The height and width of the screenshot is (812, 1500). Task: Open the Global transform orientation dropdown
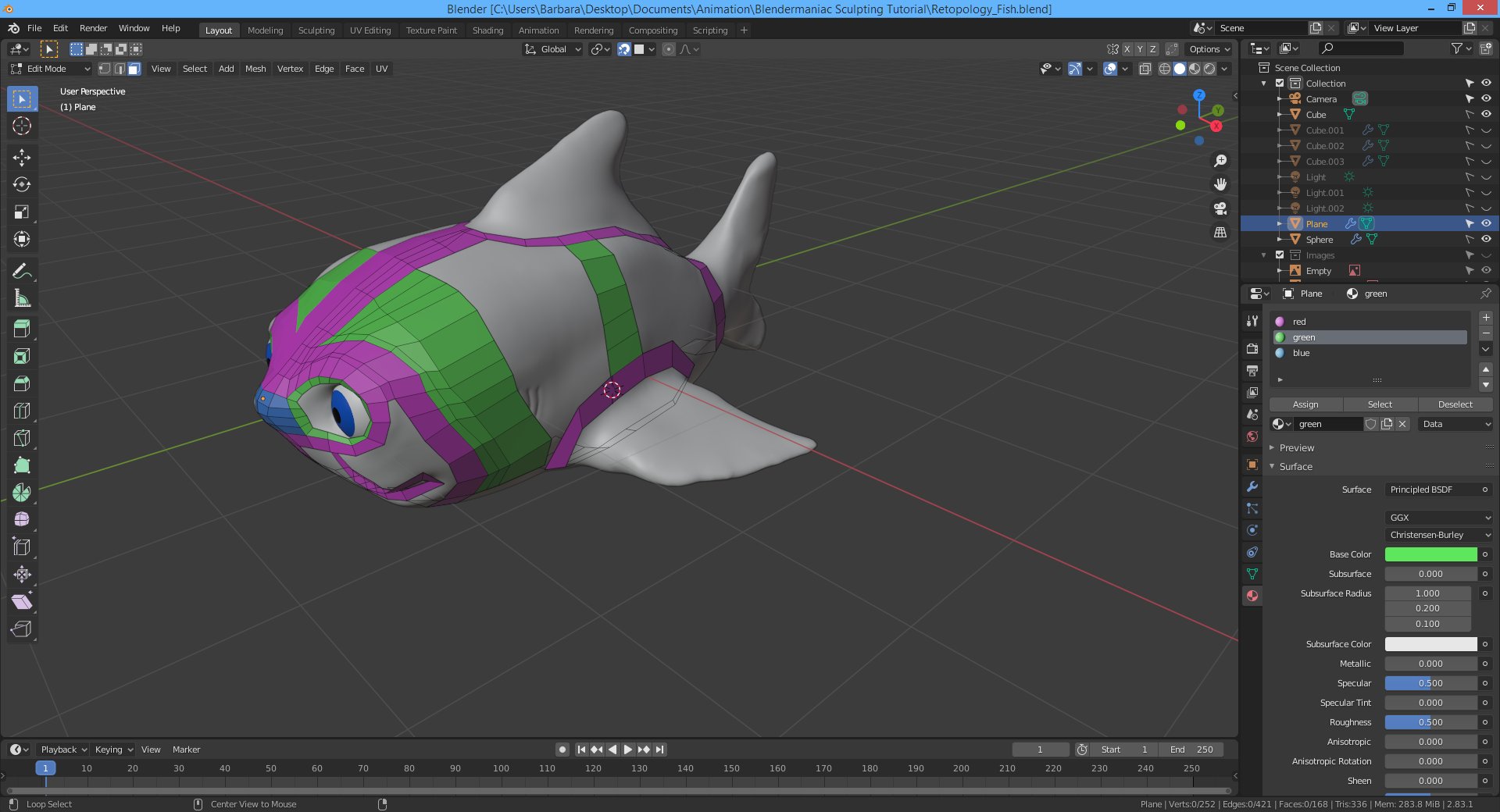point(553,49)
